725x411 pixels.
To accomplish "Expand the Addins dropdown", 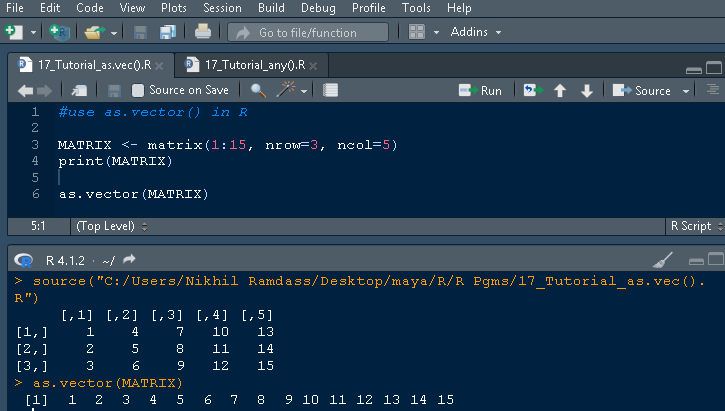I will click(475, 32).
